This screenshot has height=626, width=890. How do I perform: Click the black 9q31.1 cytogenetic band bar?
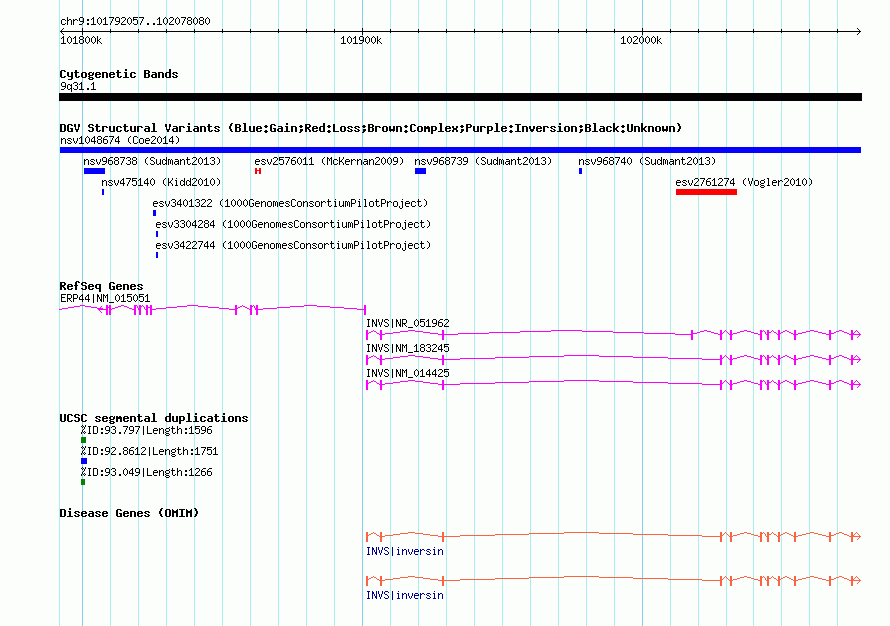tap(460, 97)
